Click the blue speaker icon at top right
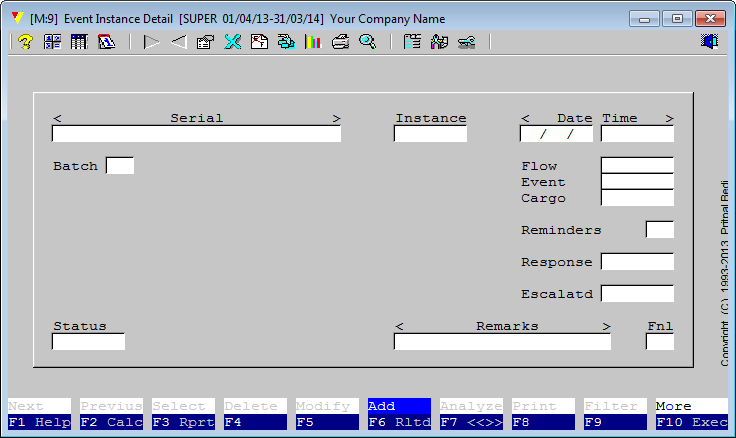Viewport: 736px width, 438px height. [709, 41]
